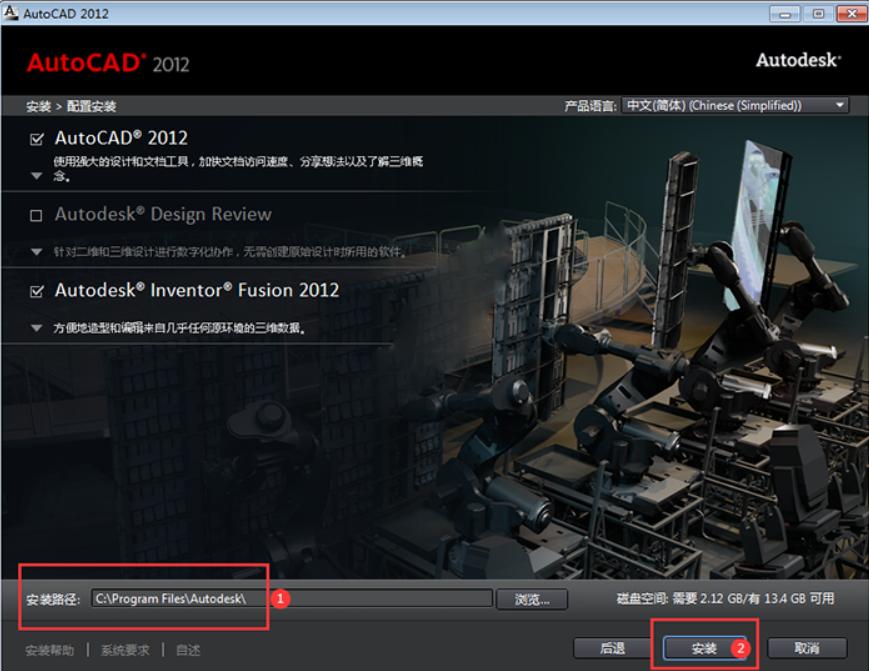869x671 pixels.
Task: Open the 自述 readme link
Action: [x=188, y=650]
